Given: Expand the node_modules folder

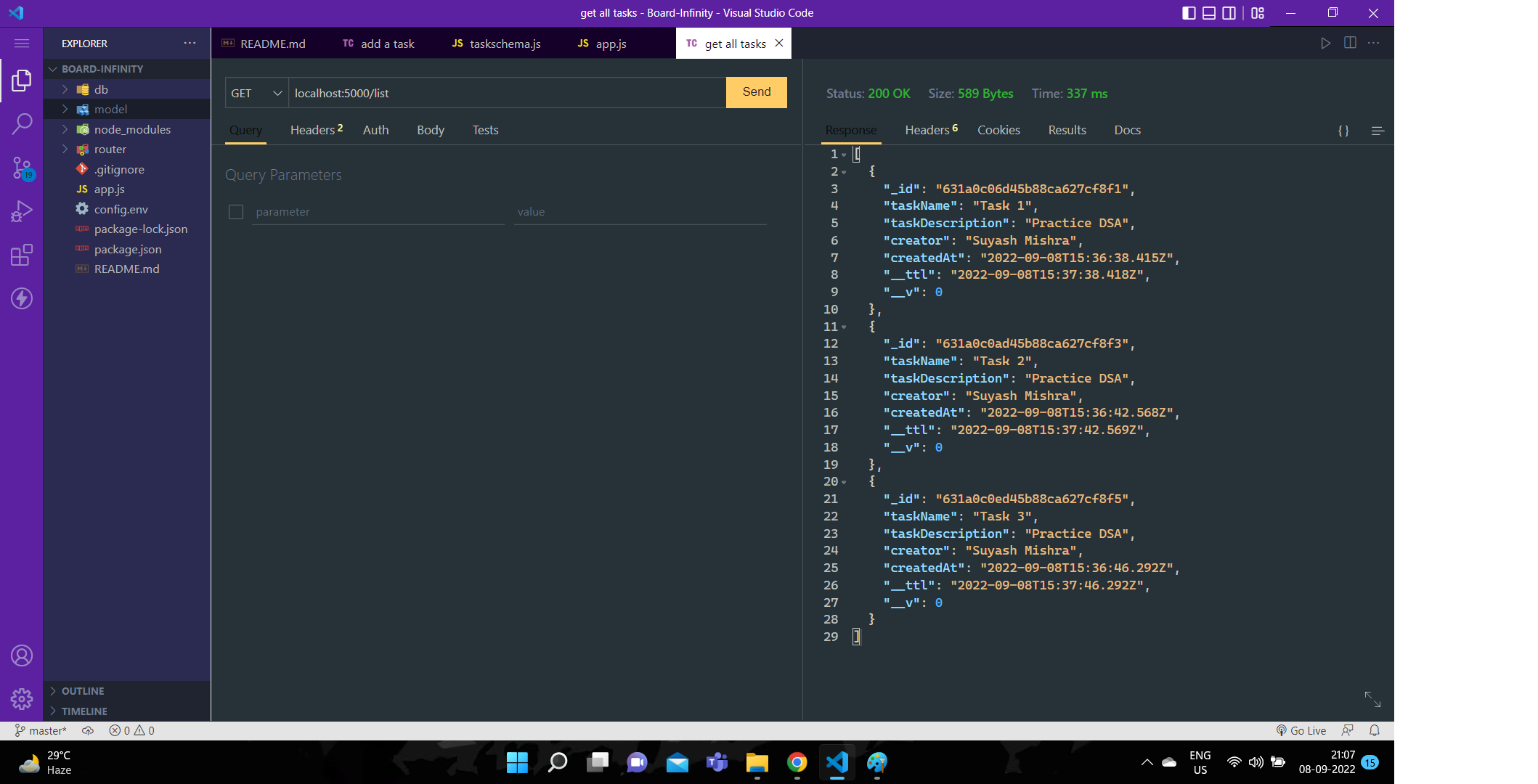Looking at the screenshot, I should (x=127, y=129).
